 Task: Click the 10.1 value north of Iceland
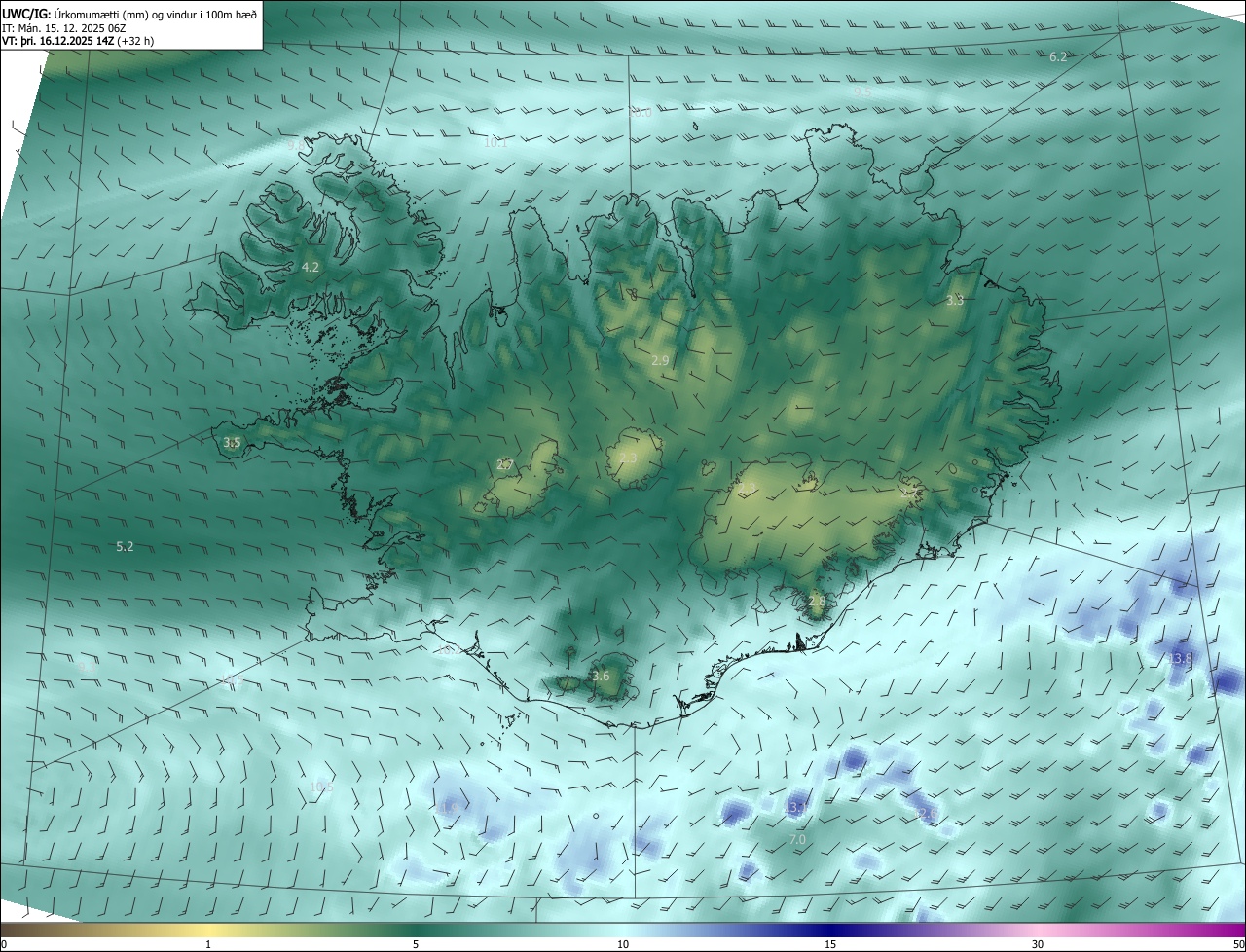[495, 143]
